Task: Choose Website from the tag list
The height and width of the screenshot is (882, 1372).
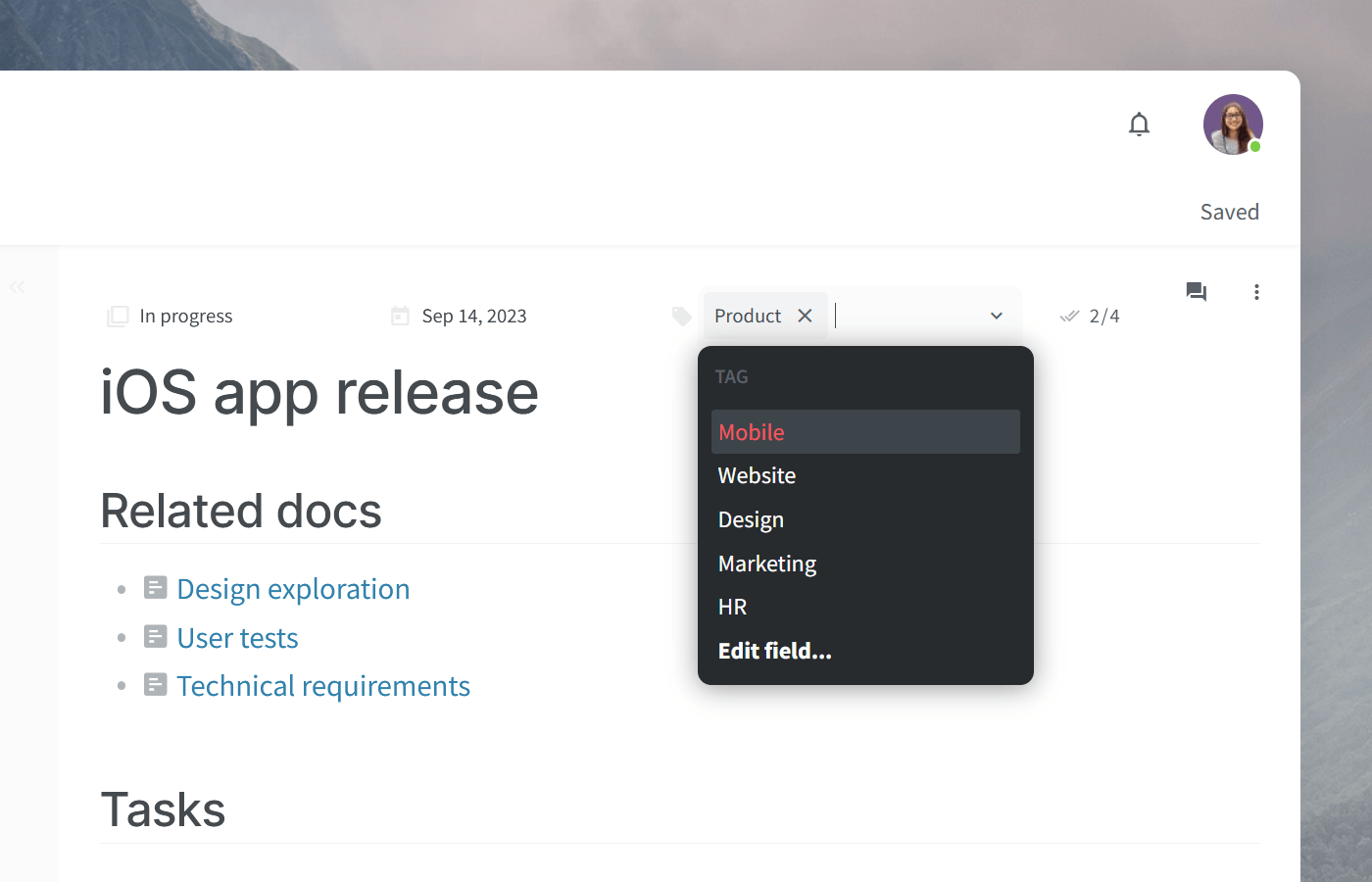Action: tap(757, 476)
